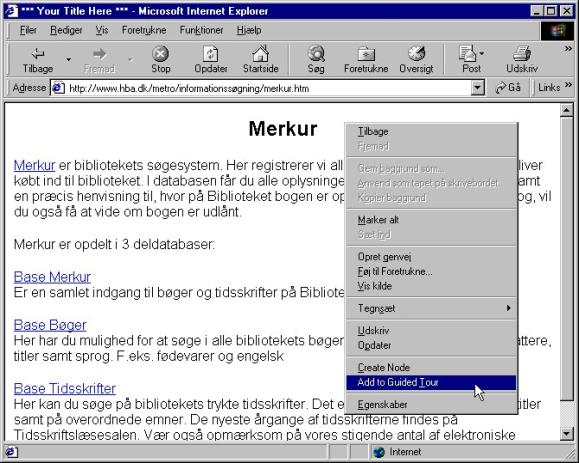The image size is (579, 463).
Task: Open the Base Tidsskrifter link
Action: point(65,388)
